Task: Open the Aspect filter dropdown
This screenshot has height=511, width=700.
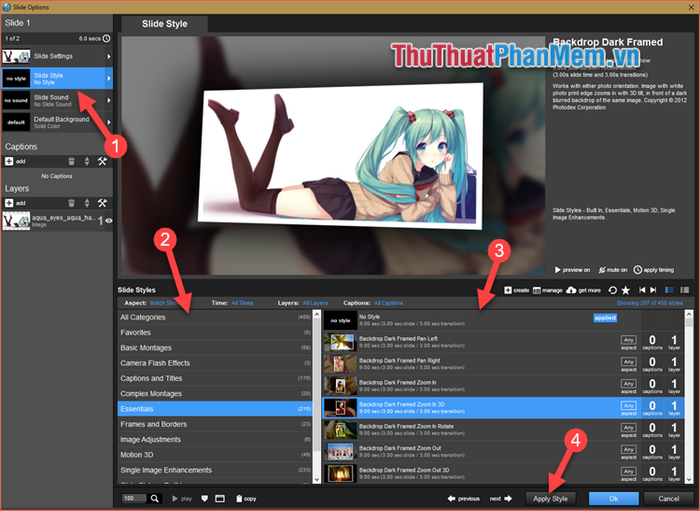Action: pos(163,303)
